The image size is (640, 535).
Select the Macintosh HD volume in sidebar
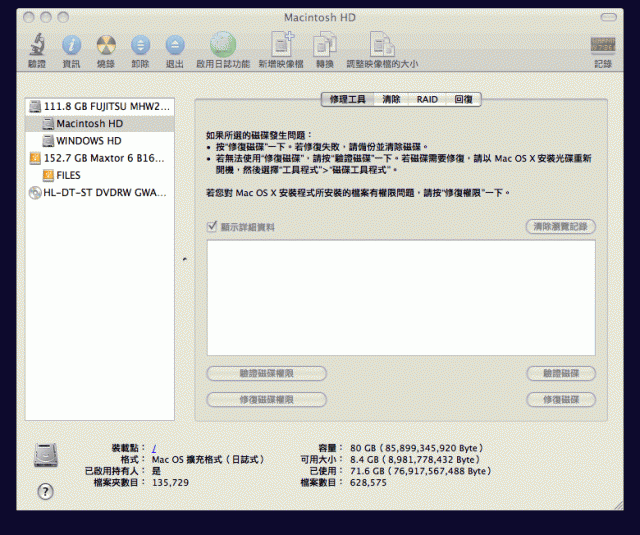coord(100,124)
